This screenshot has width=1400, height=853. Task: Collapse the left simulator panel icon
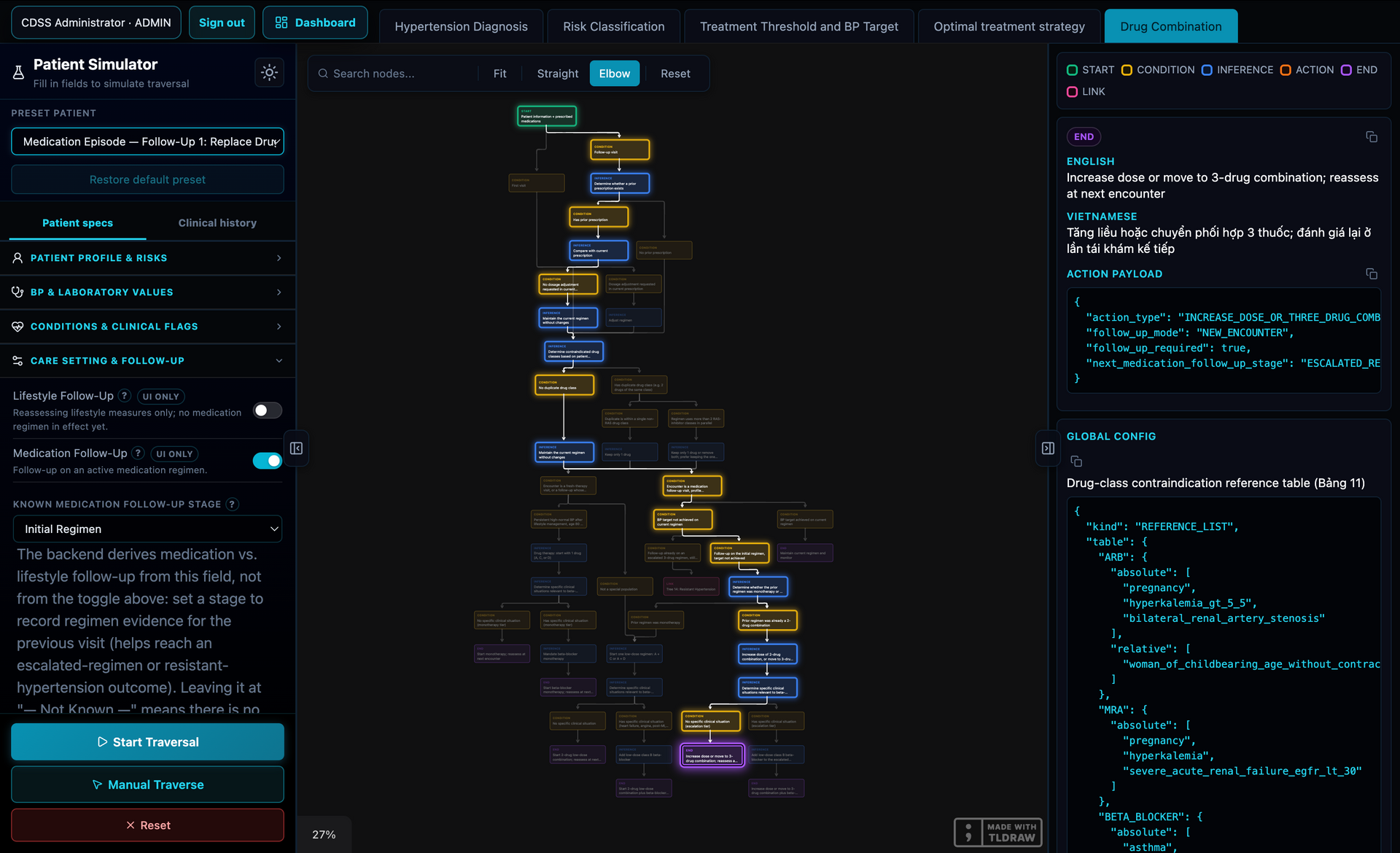pyautogui.click(x=296, y=448)
